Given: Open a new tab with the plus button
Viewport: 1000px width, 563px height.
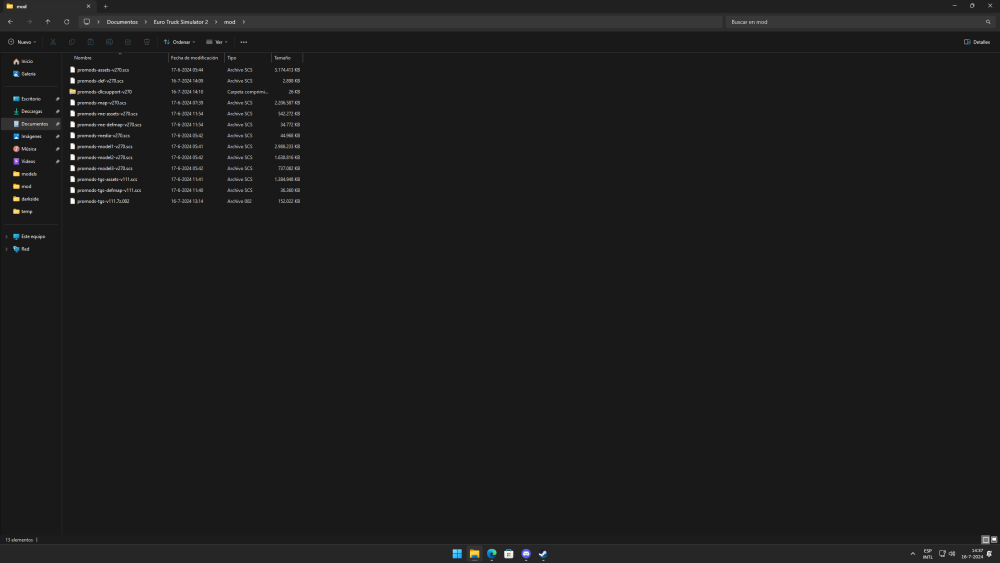Looking at the screenshot, I should pyautogui.click(x=105, y=6).
